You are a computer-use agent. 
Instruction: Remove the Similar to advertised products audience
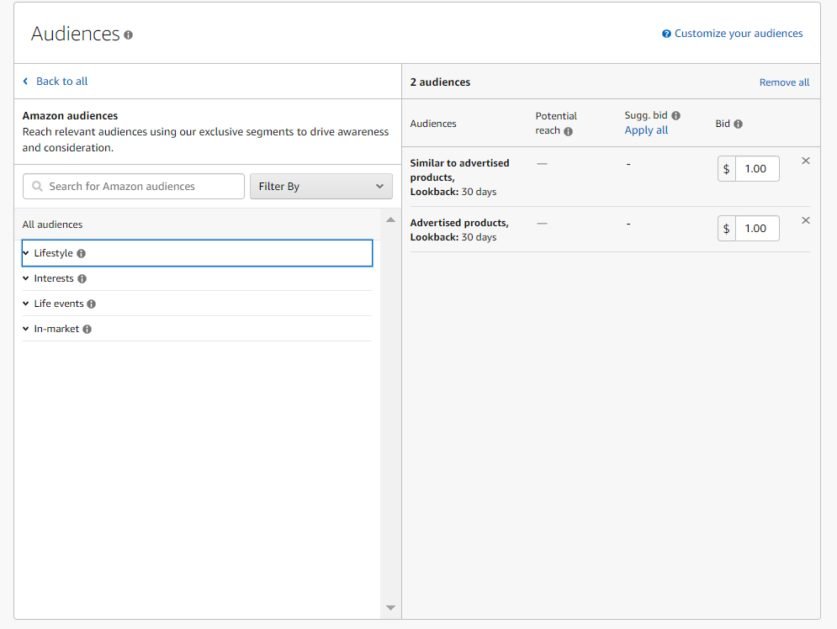tap(806, 161)
